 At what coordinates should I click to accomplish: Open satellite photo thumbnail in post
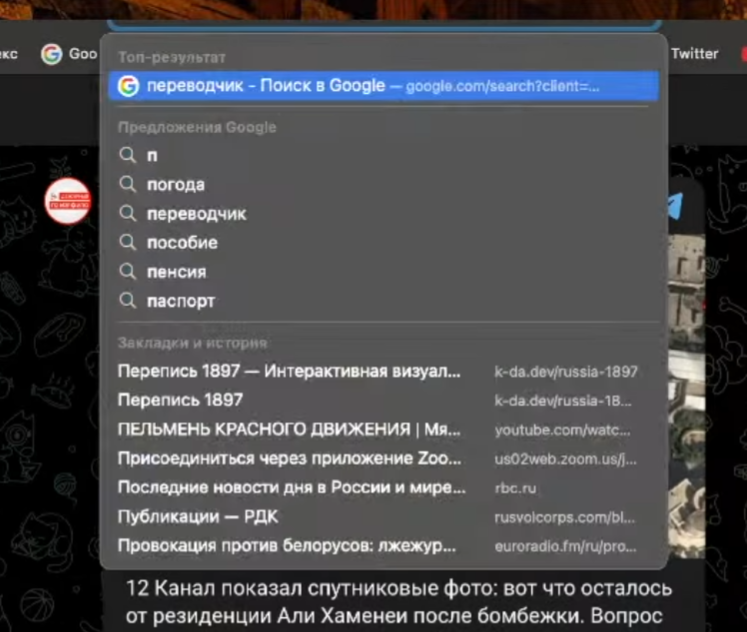[686, 395]
